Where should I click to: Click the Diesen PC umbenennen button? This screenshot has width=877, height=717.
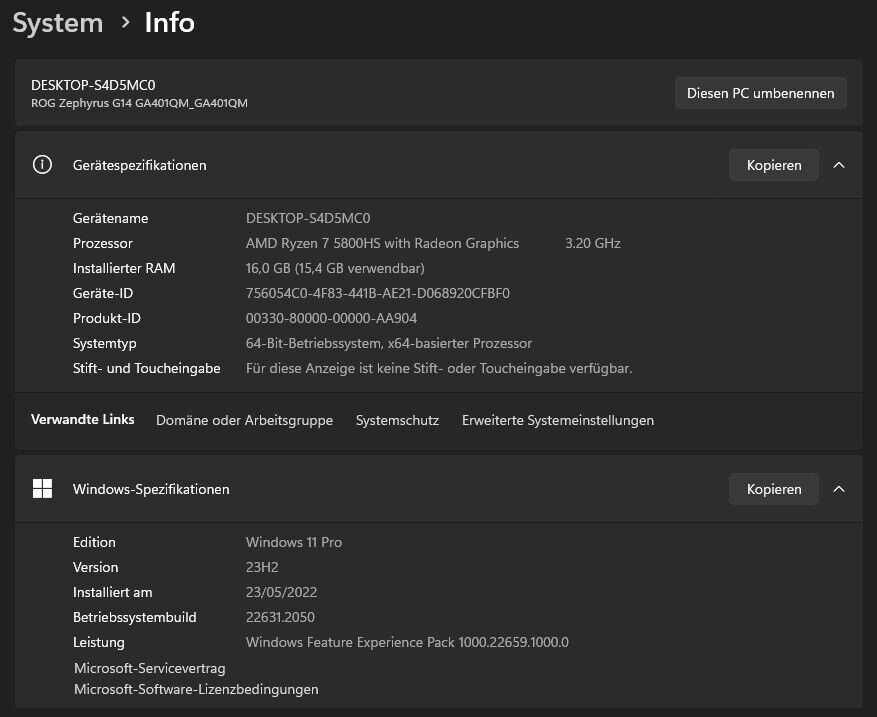click(760, 93)
